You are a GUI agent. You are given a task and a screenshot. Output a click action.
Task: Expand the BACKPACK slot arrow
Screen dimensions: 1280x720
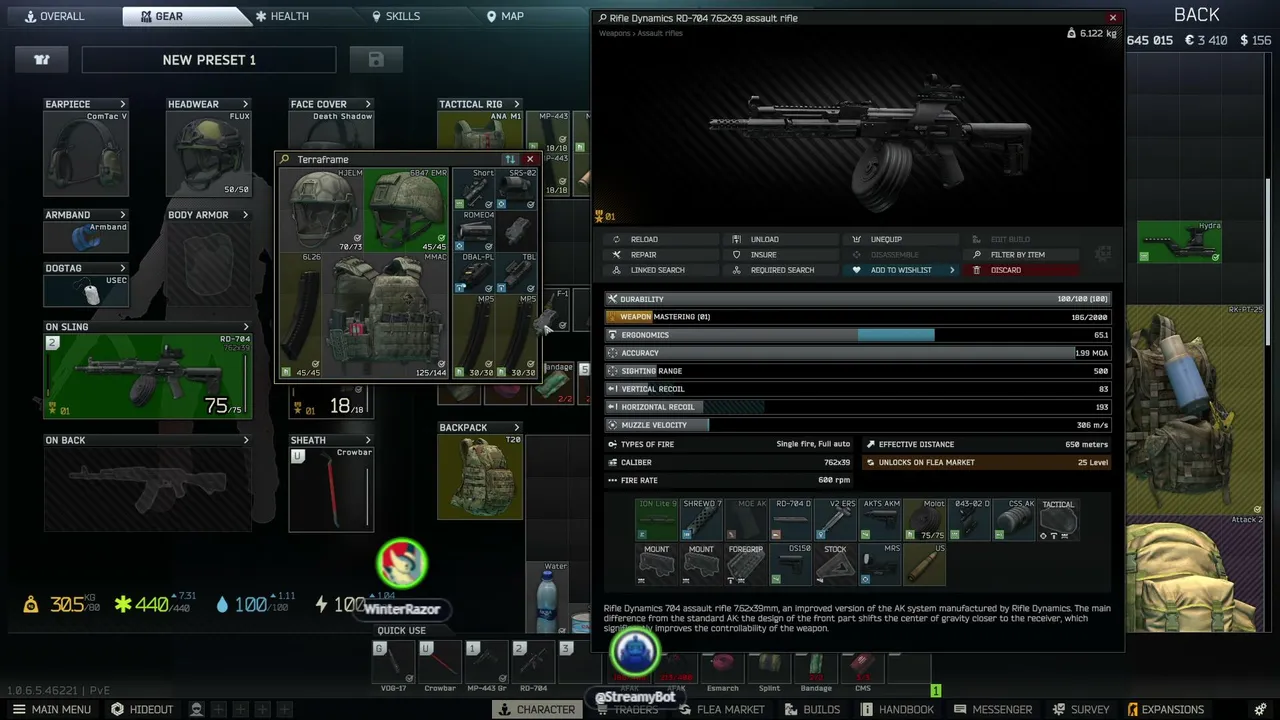click(x=517, y=428)
